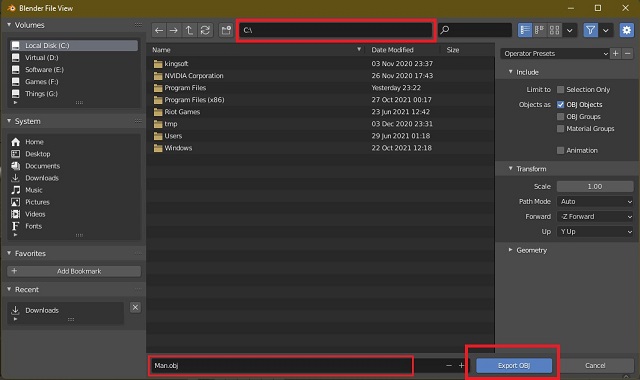Add a new operator preset
This screenshot has width=640, height=380.
tap(616, 53)
